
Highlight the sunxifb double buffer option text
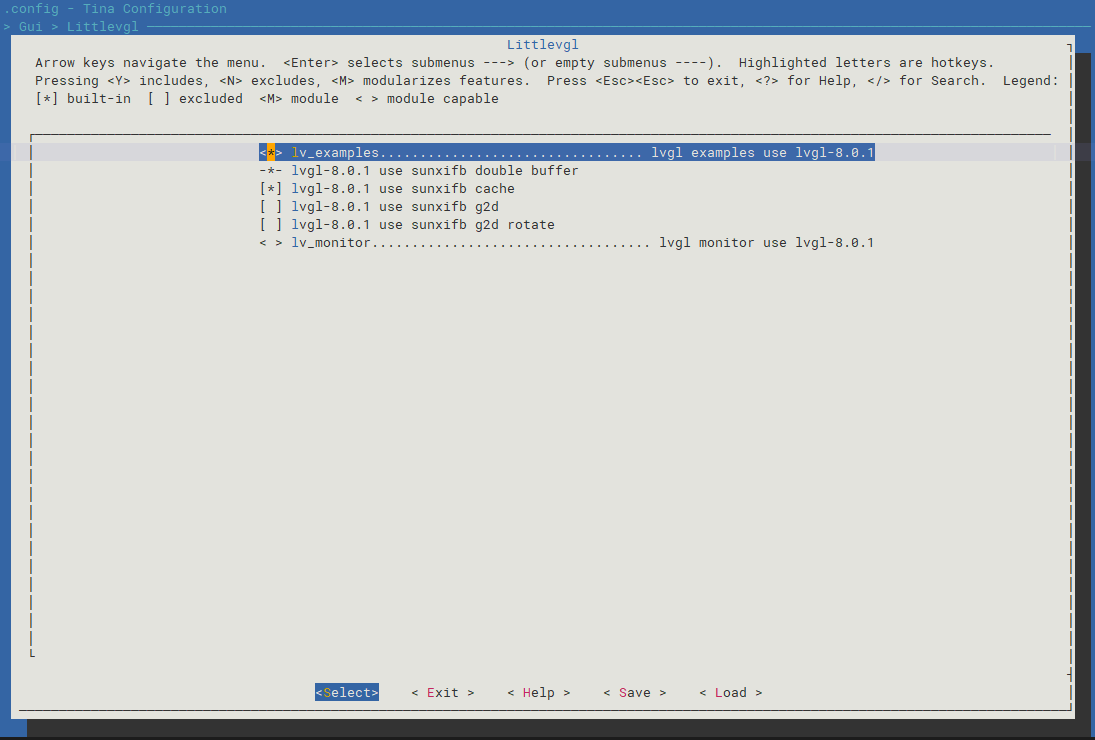[434, 171]
